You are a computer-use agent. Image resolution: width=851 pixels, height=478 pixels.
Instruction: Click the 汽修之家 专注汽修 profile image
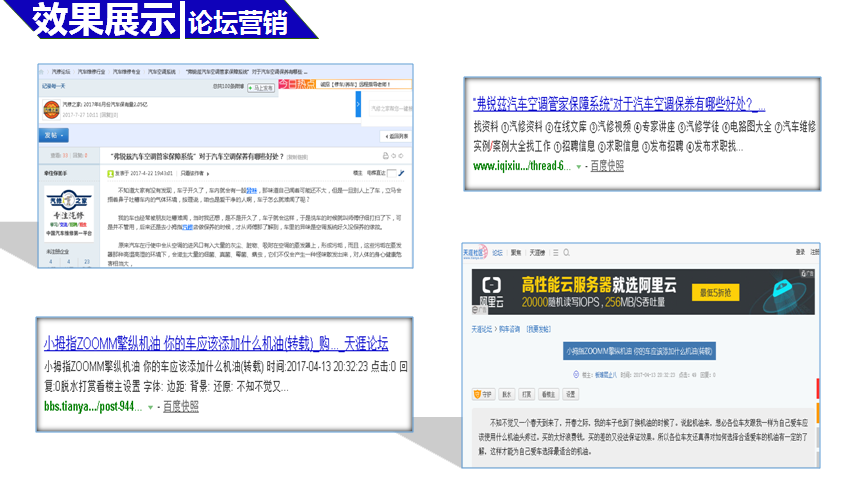click(x=68, y=213)
